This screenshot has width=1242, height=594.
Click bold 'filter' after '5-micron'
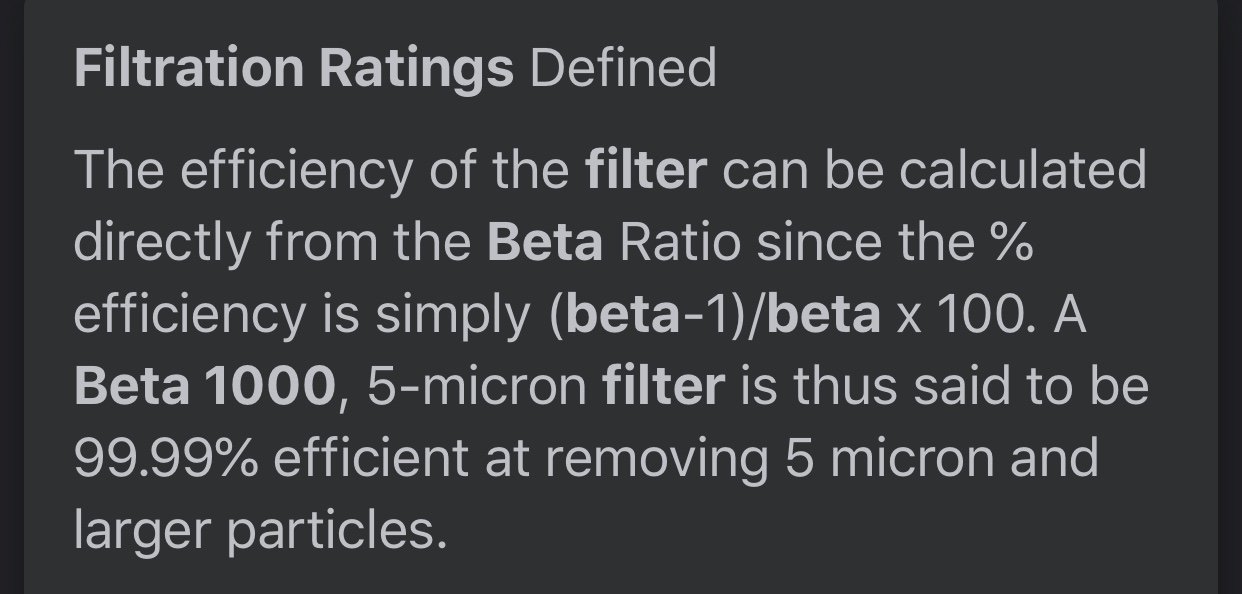663,386
